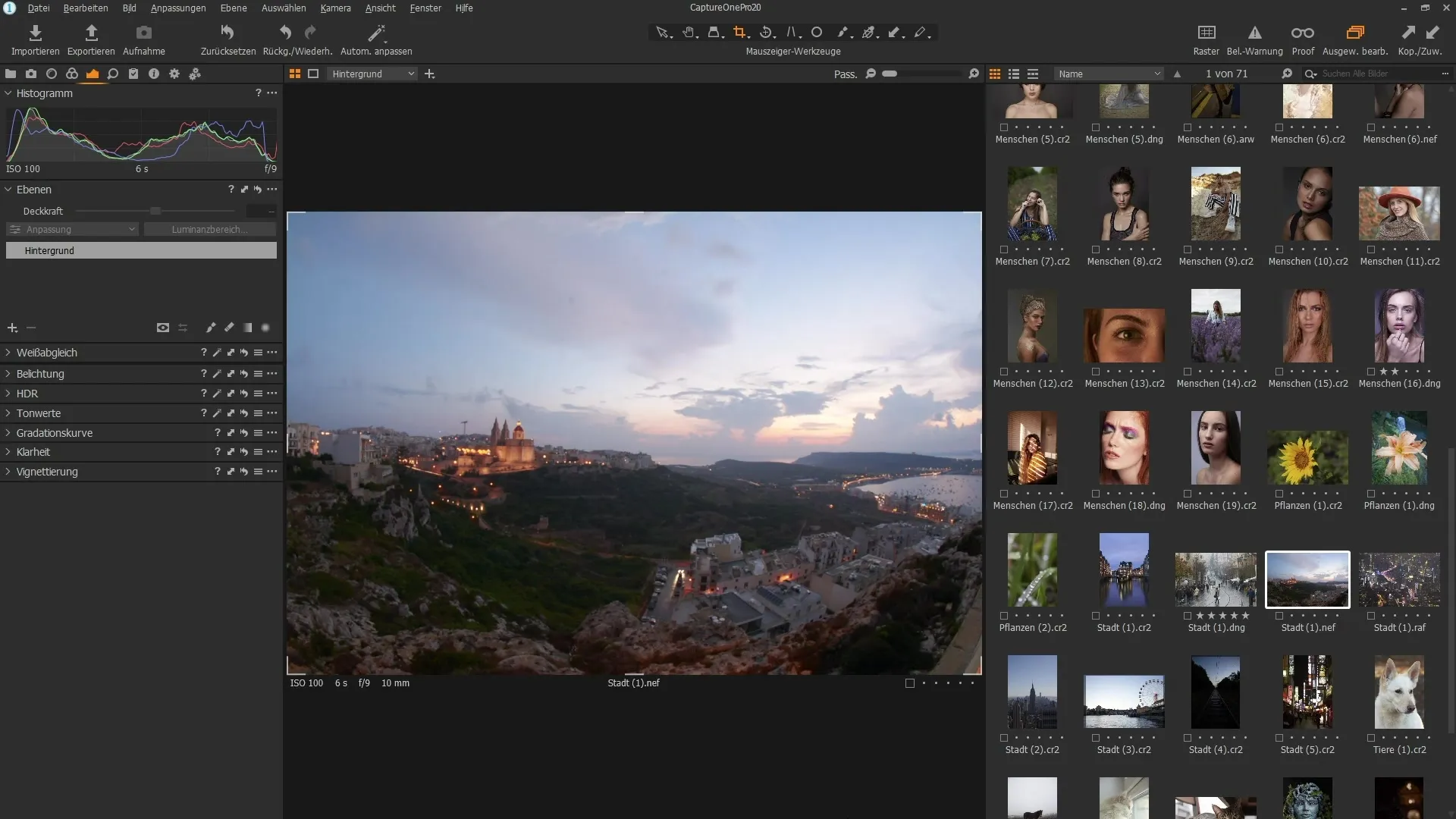
Task: Expand the Tonwerte panel
Action: (x=8, y=413)
